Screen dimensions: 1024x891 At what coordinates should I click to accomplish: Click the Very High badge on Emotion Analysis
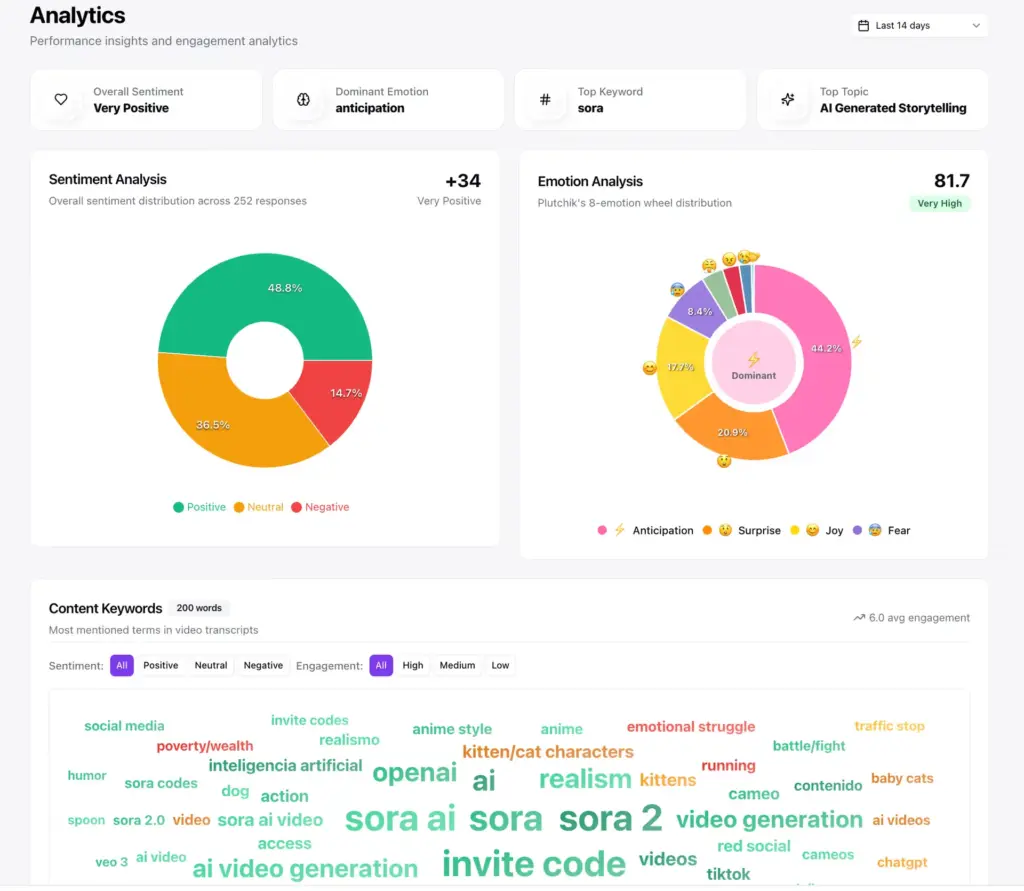939,202
